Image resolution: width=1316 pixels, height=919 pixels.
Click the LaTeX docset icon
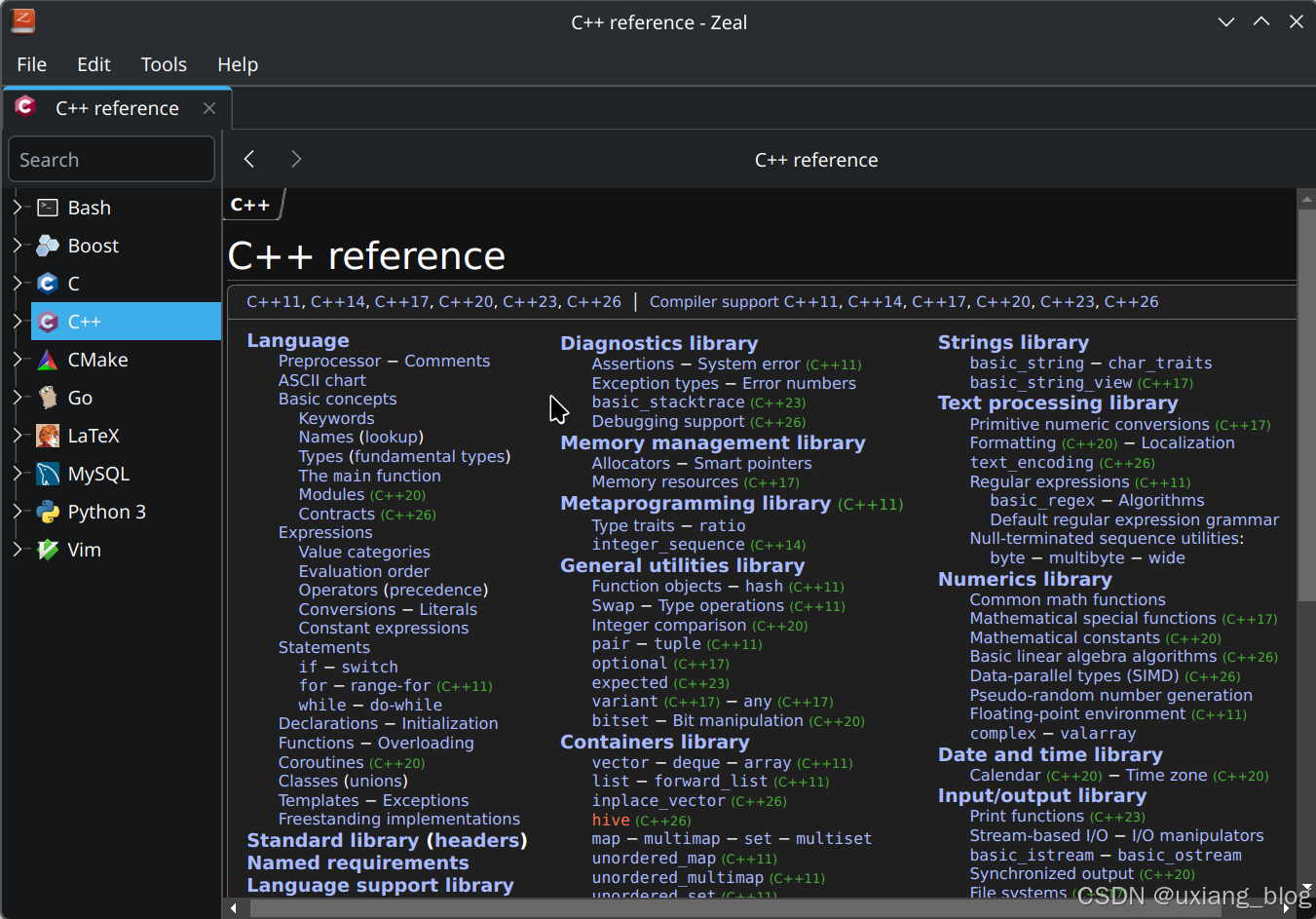(x=48, y=436)
